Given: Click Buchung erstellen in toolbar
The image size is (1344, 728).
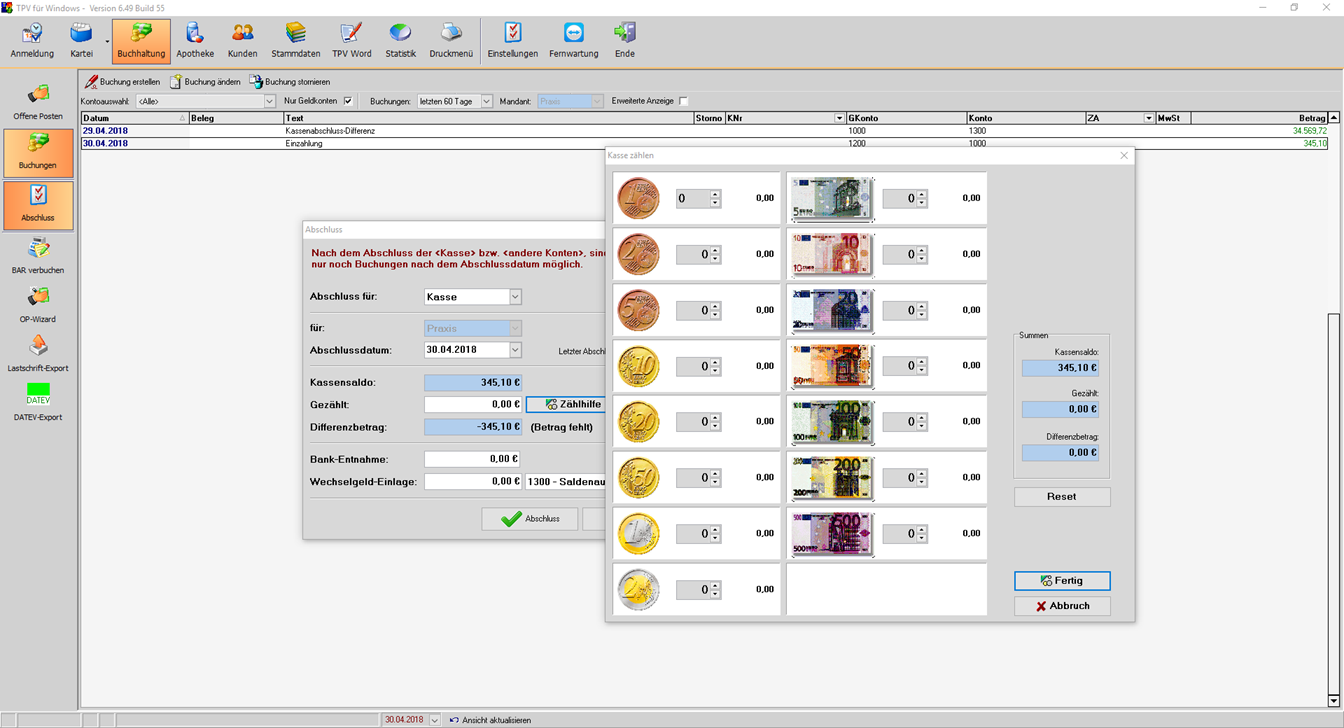Looking at the screenshot, I should 122,82.
